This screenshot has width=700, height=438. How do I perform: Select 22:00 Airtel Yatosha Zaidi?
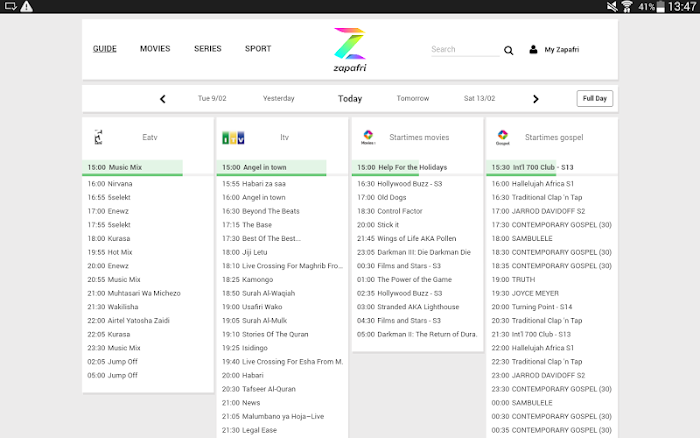point(128,321)
